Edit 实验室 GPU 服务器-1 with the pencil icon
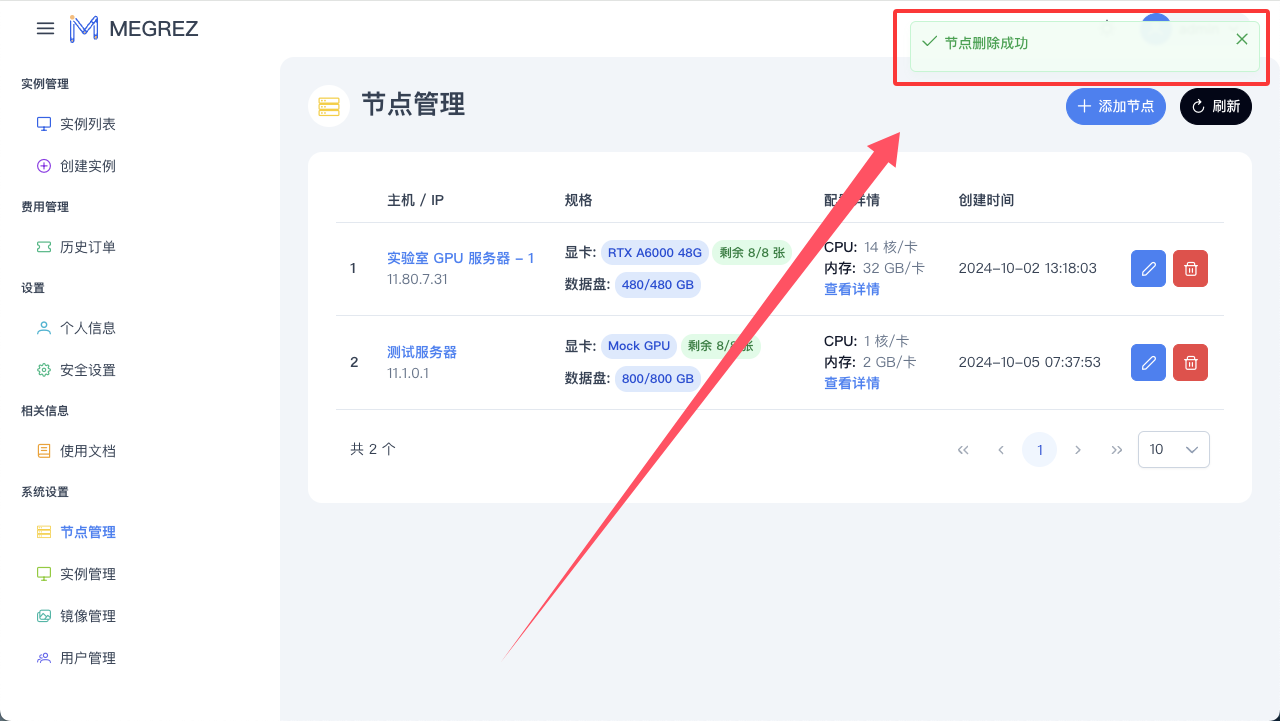 (1148, 268)
